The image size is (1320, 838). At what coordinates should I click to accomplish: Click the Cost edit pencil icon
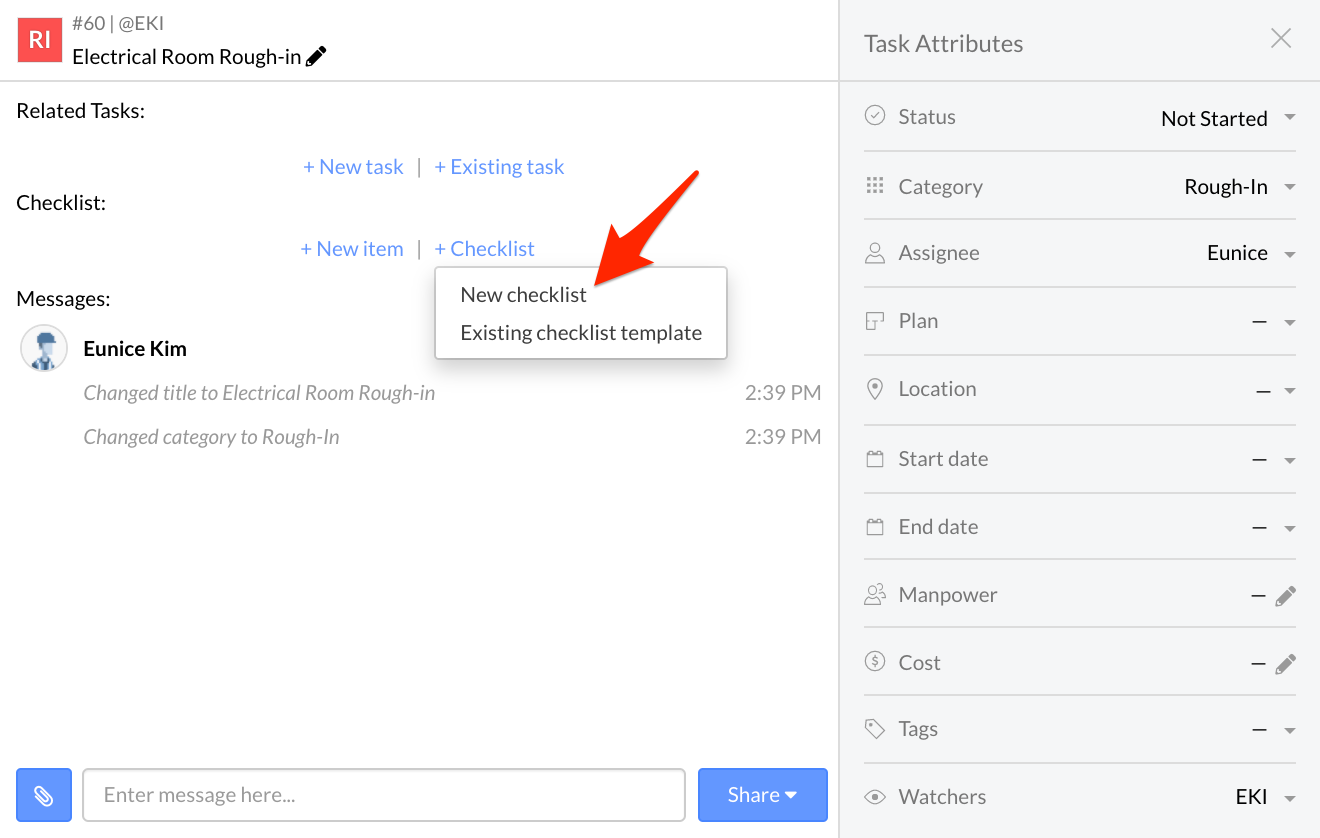click(x=1285, y=664)
